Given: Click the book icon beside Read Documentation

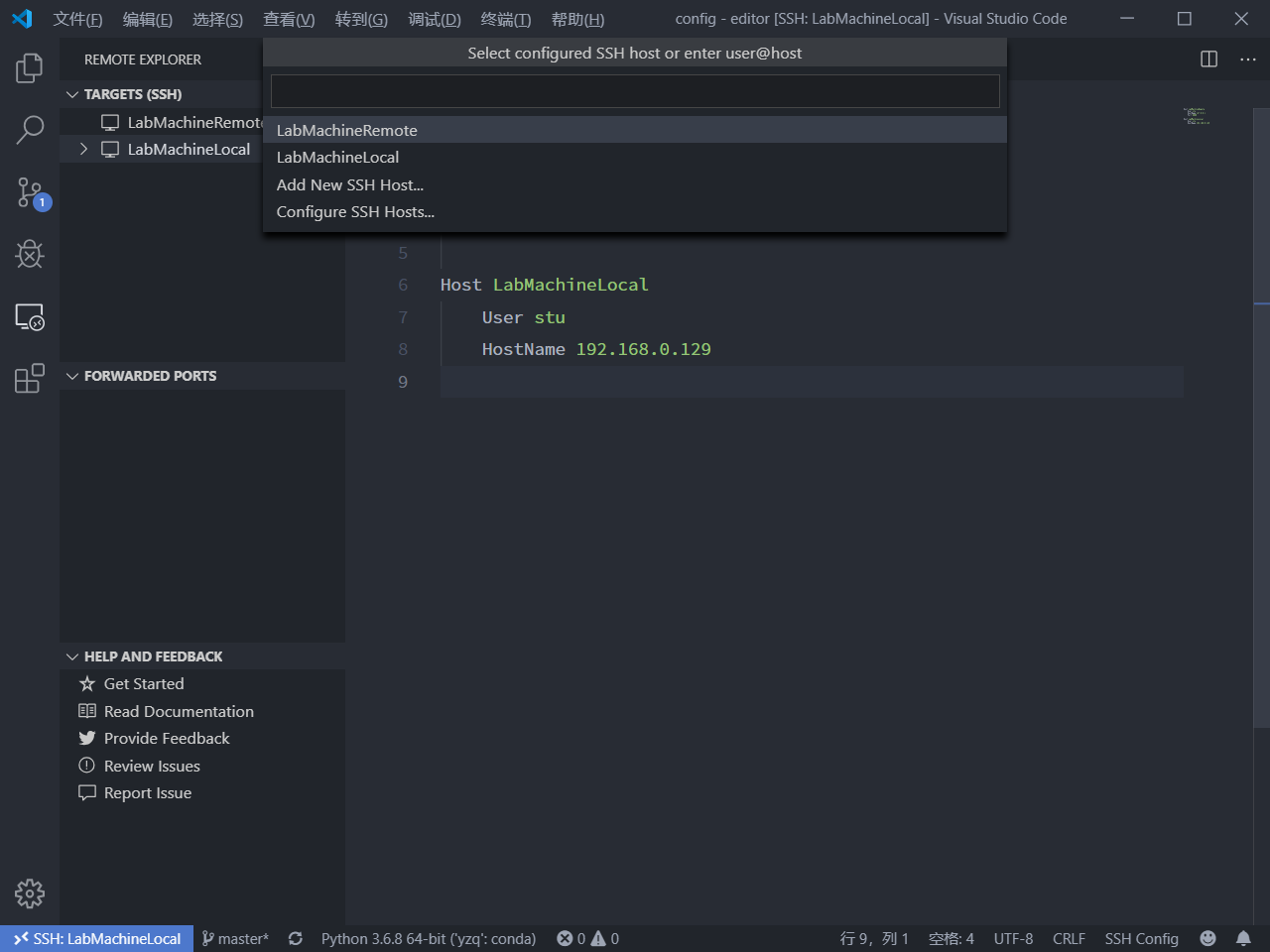Looking at the screenshot, I should pyautogui.click(x=87, y=711).
